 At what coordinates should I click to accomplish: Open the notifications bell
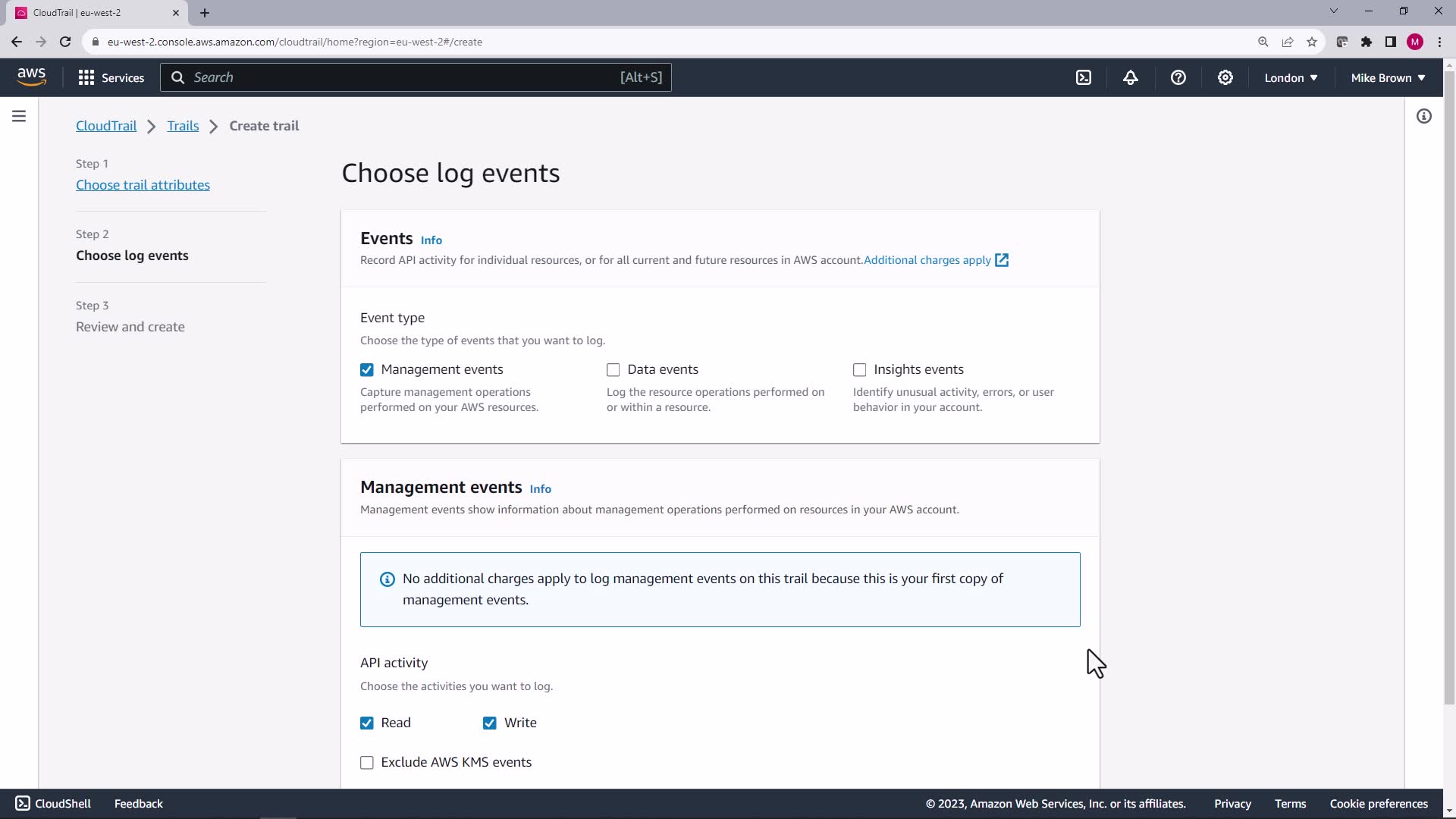point(1131,77)
